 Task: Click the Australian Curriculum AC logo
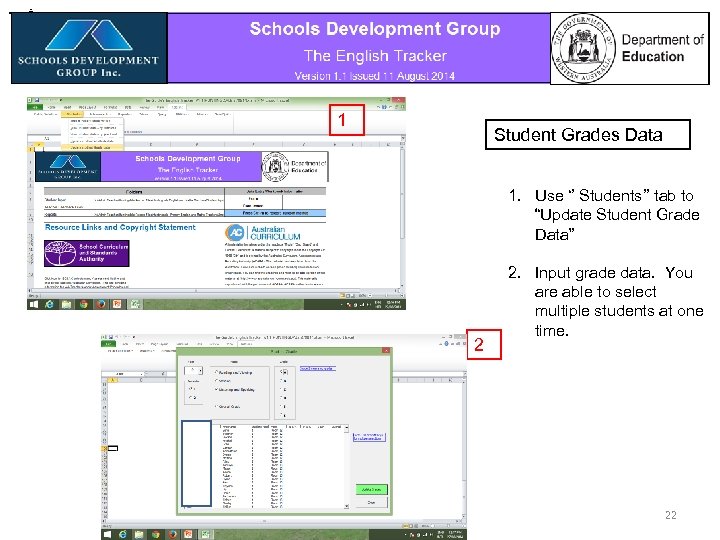point(236,233)
